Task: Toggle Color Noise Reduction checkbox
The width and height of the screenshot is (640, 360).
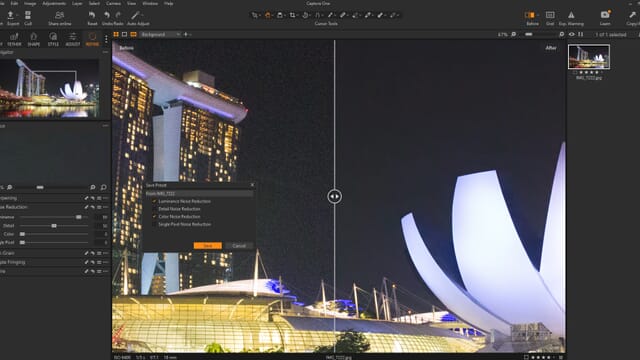Action: tap(154, 217)
